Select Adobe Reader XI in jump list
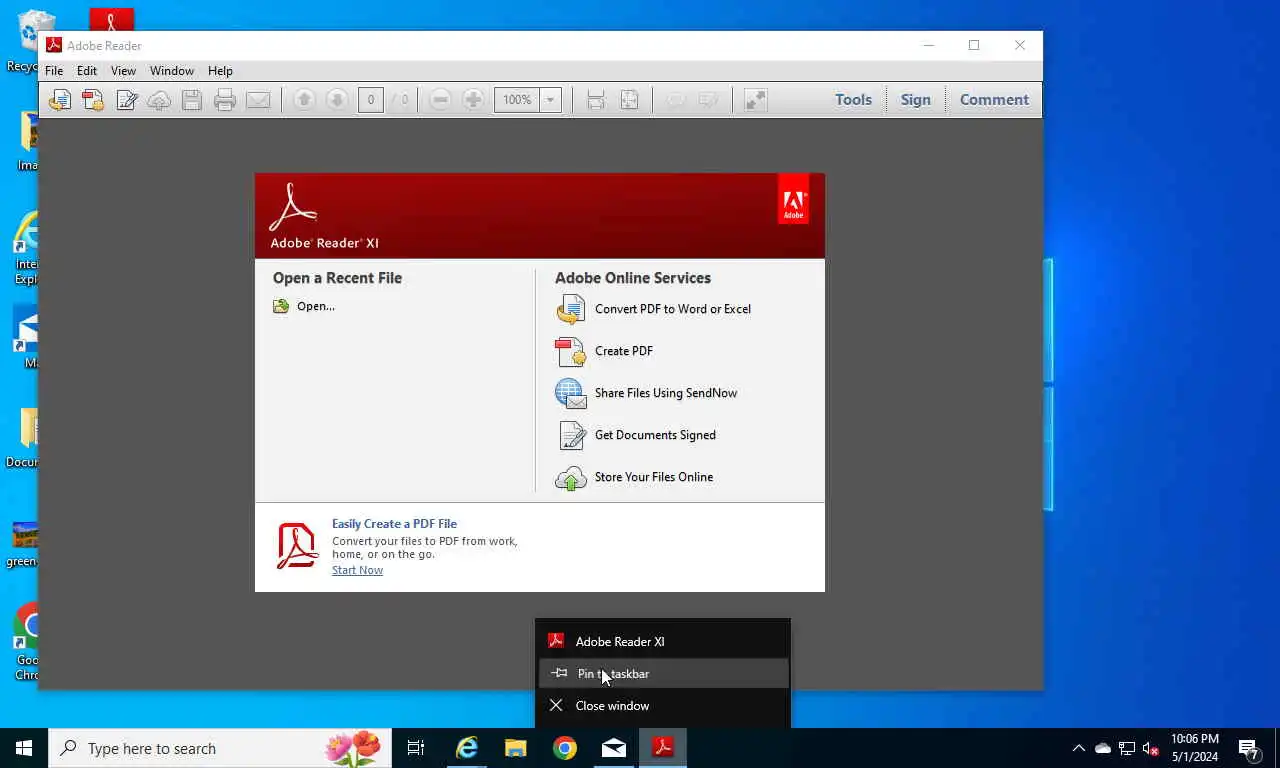The image size is (1280, 768). pyautogui.click(x=664, y=642)
